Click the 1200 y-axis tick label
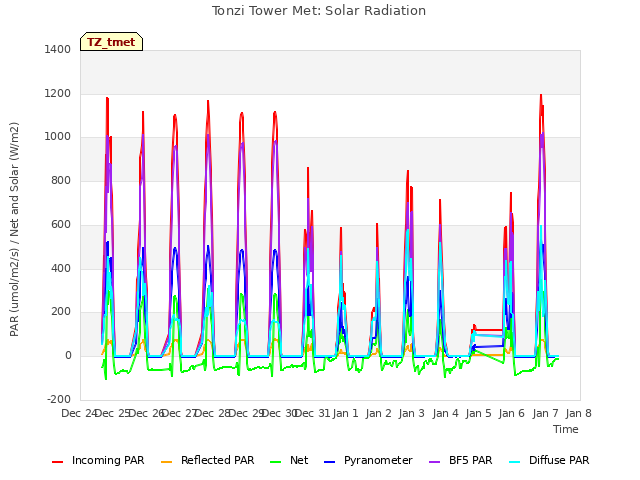640x480 pixels. coord(58,93)
